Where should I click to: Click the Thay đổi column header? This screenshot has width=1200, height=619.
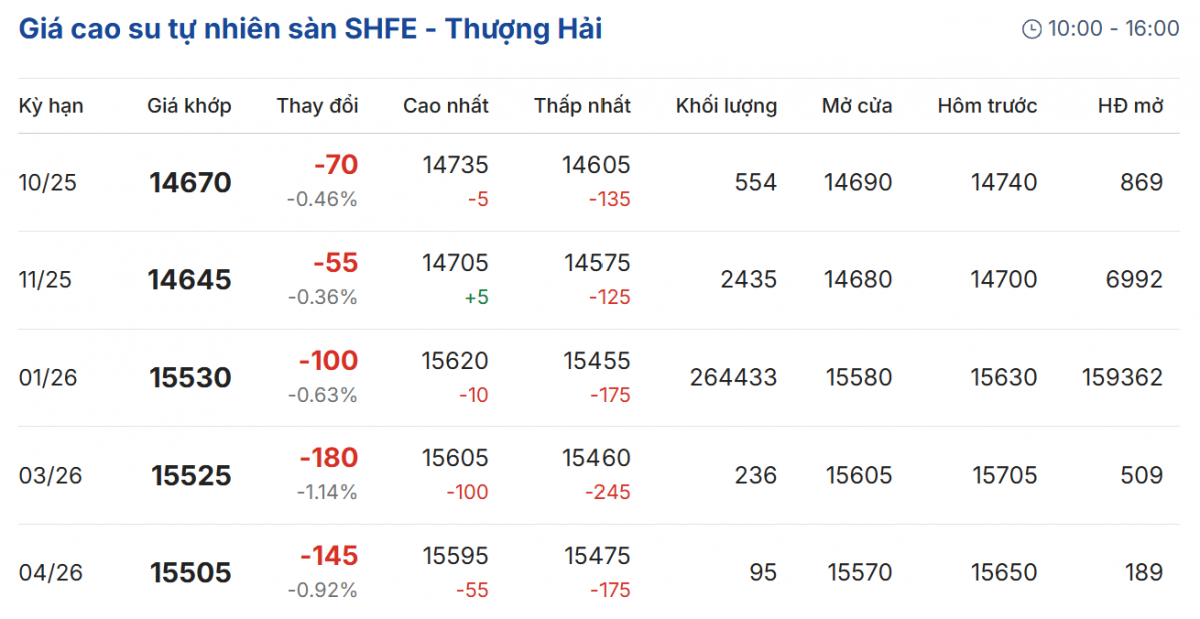tap(317, 106)
